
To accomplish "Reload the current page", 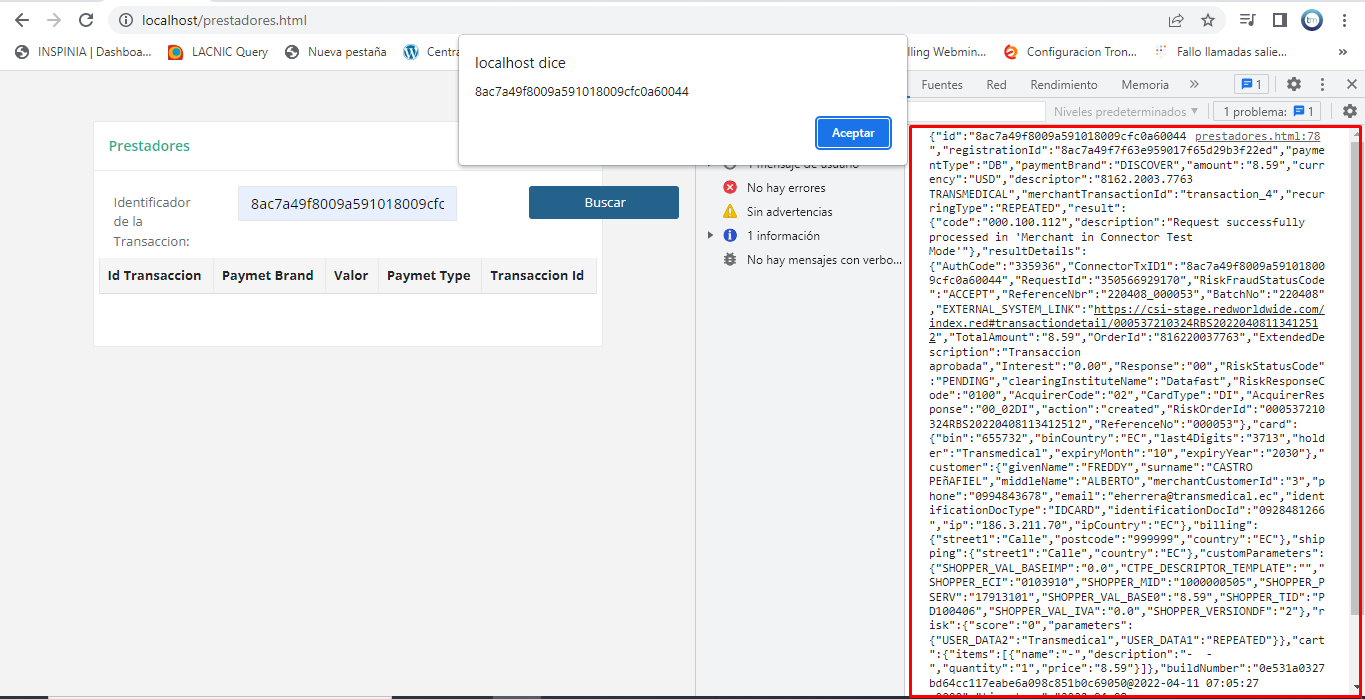I will [86, 20].
